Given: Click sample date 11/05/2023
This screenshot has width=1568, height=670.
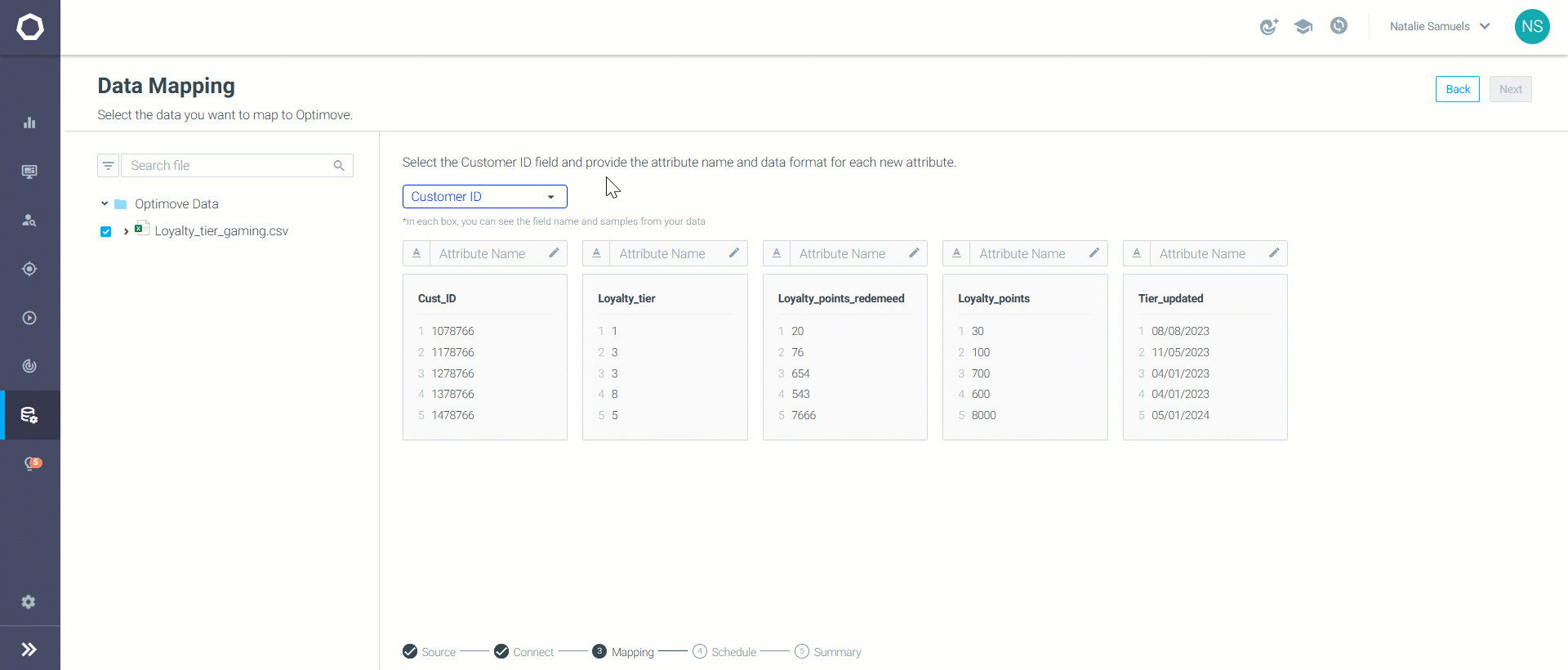Looking at the screenshot, I should click(x=1180, y=352).
